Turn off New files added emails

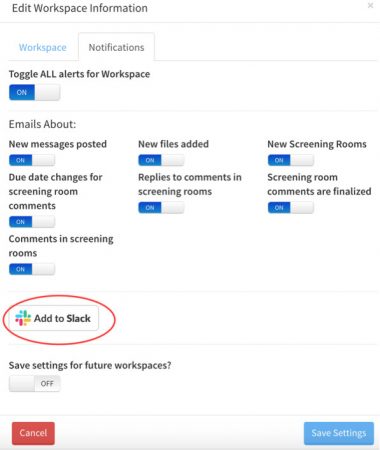[161, 160]
